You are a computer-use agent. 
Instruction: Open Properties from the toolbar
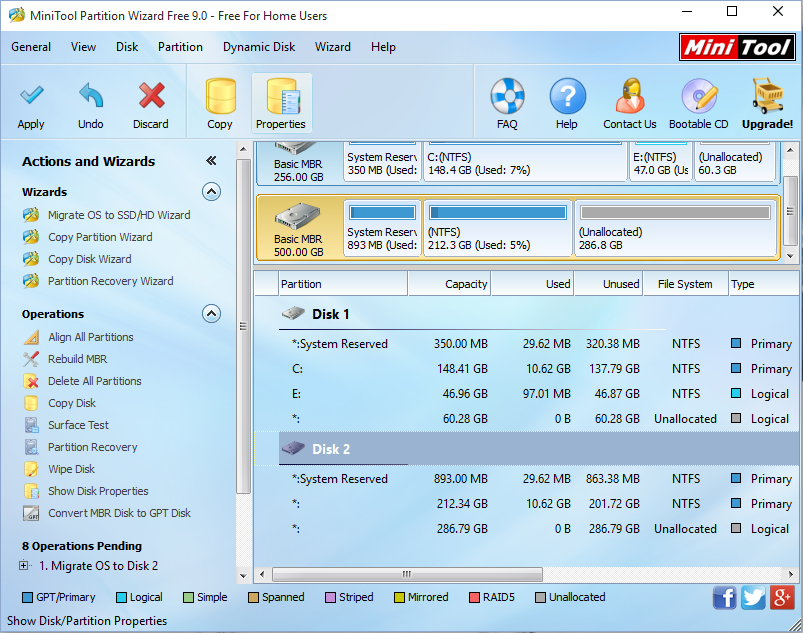click(x=281, y=103)
